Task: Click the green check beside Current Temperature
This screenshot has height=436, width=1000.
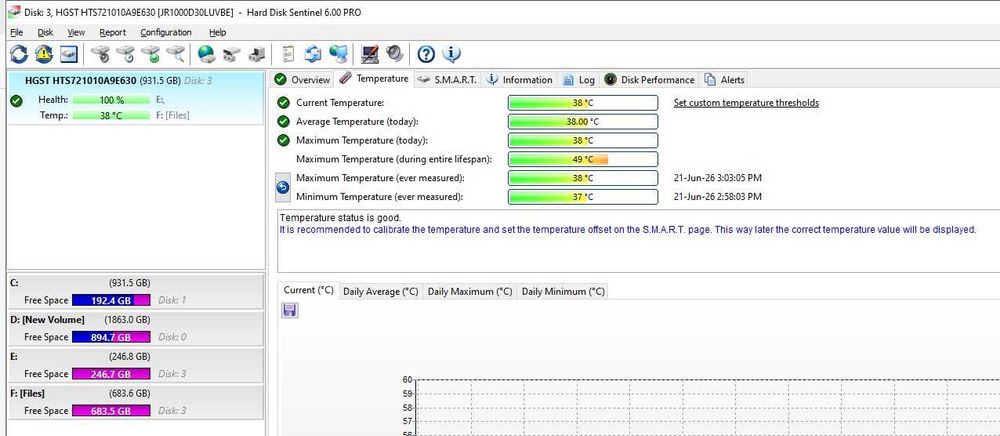Action: (x=283, y=103)
